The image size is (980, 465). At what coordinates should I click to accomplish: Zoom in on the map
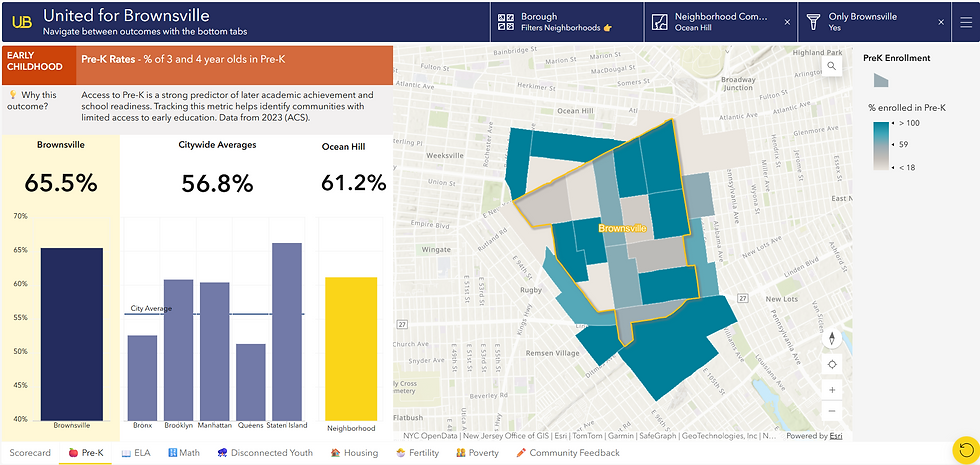[x=831, y=390]
